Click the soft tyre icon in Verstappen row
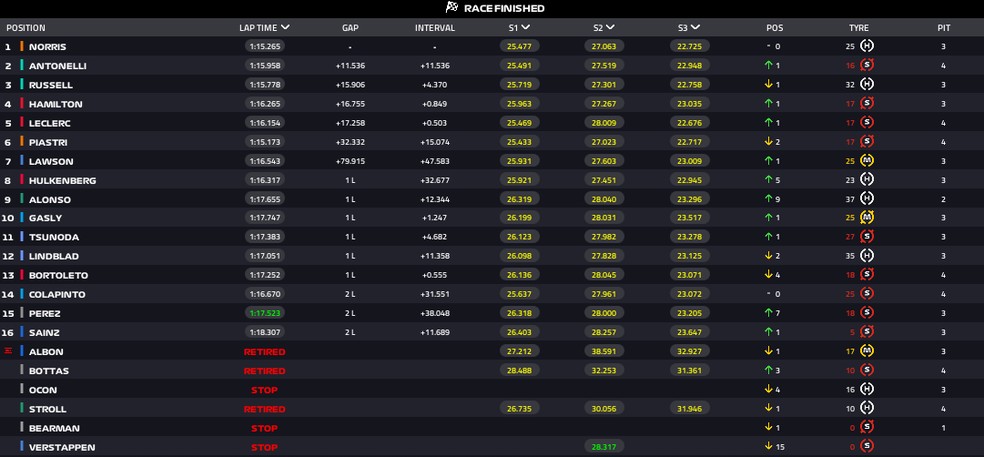984x457 pixels. tap(867, 446)
